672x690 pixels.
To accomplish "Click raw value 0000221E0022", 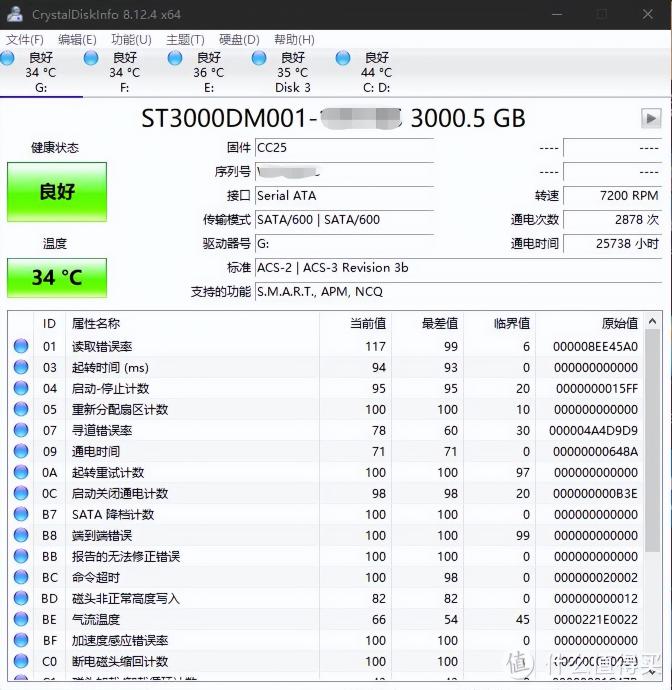I will [x=596, y=620].
